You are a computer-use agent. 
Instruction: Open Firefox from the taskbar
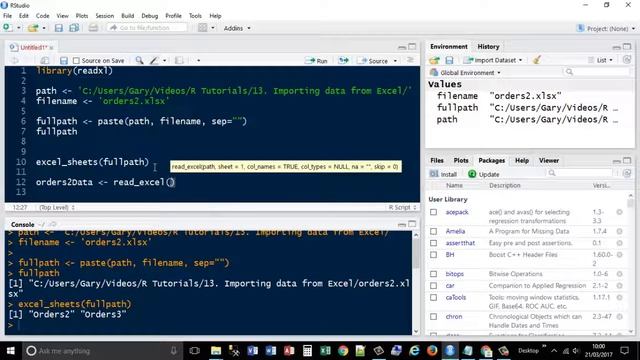click(432, 351)
